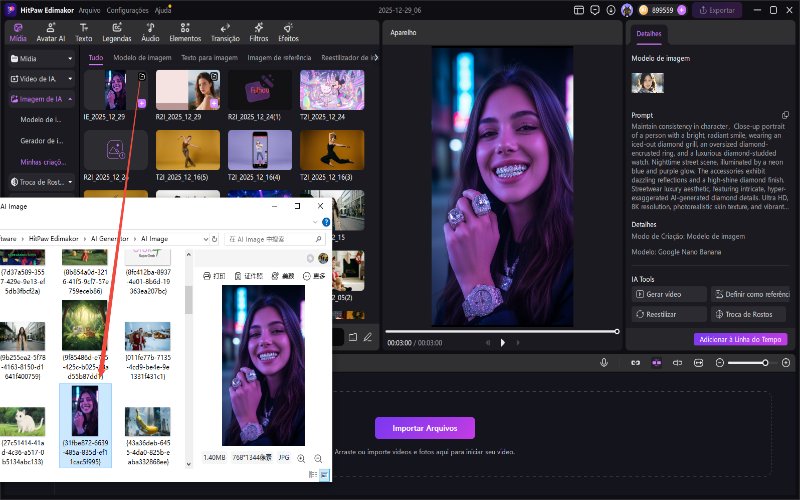Click Adicionar à Linha do Tempo button
This screenshot has width=800, height=500.
(x=741, y=339)
